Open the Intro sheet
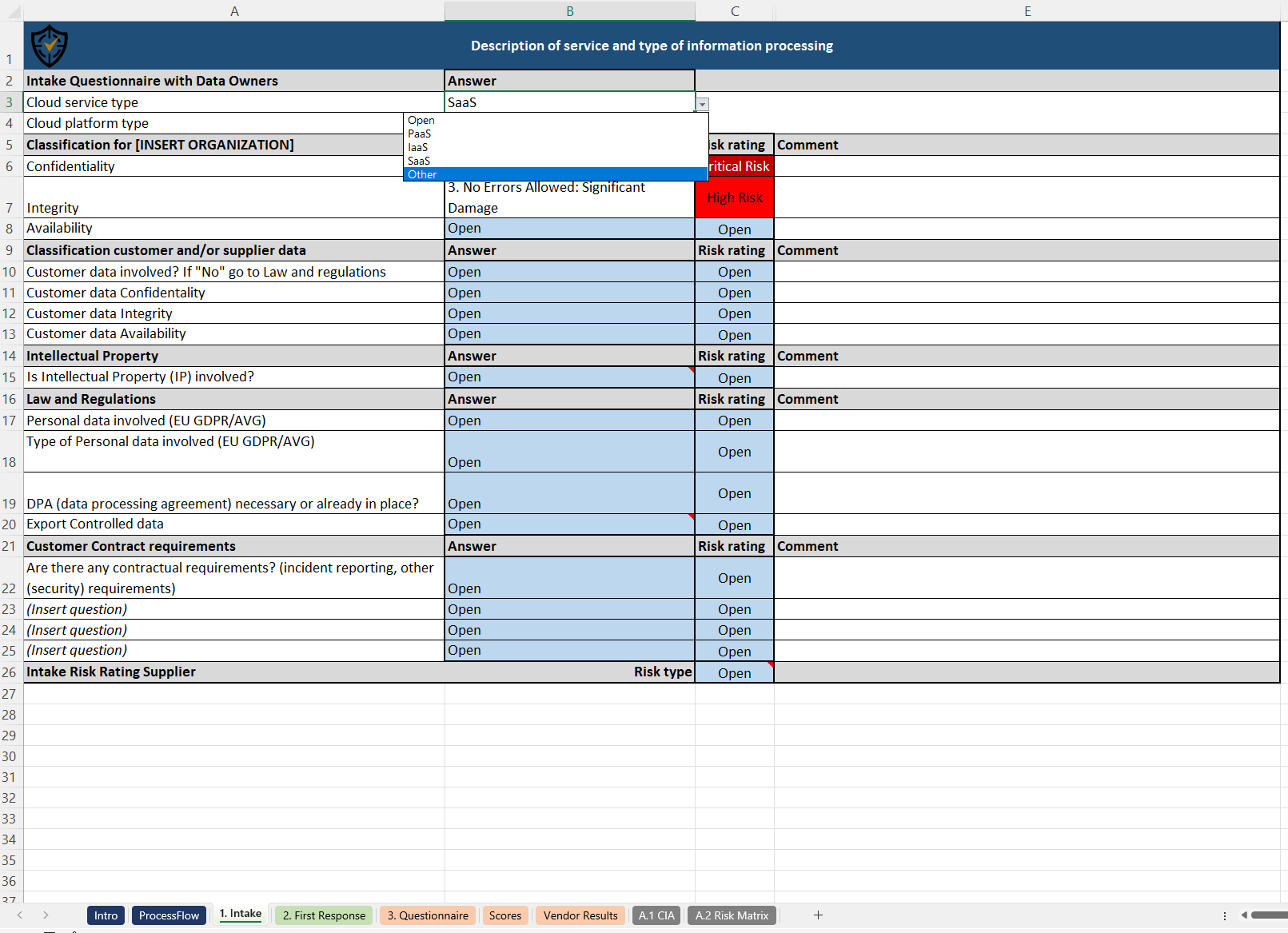This screenshot has height=933, width=1288. point(106,915)
